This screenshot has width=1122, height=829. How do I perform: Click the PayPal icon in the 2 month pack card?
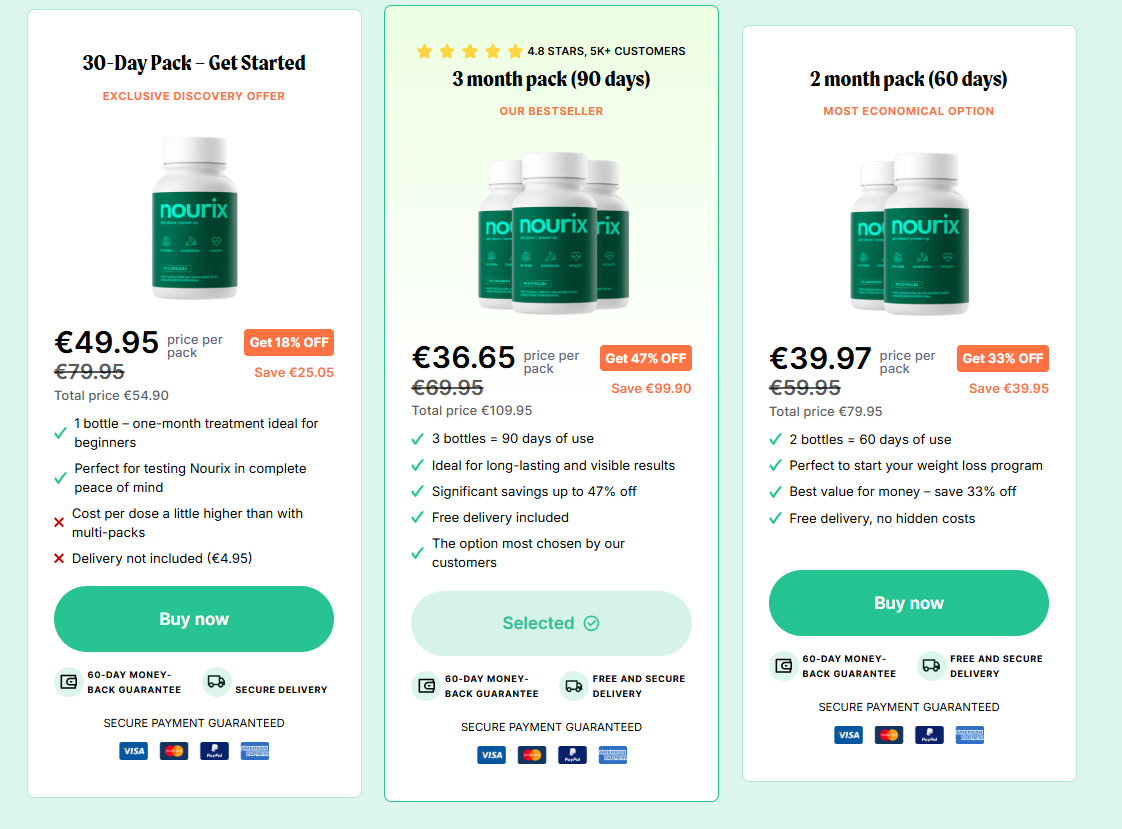click(x=930, y=735)
